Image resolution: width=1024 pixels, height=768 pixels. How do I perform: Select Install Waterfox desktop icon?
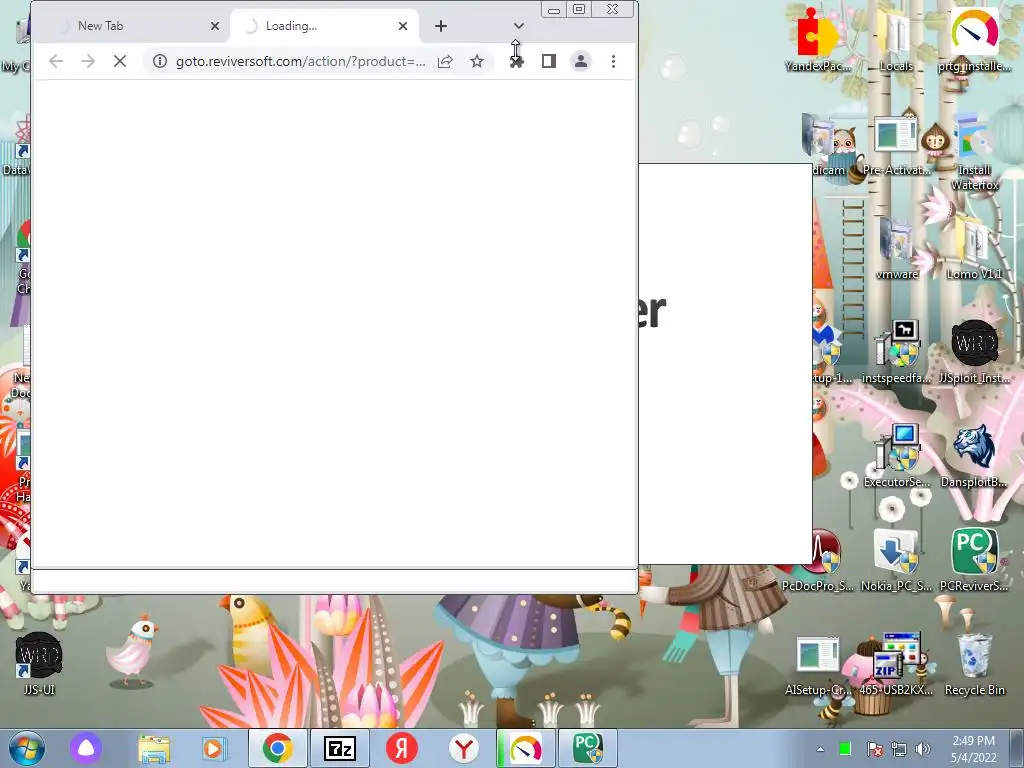tap(974, 152)
